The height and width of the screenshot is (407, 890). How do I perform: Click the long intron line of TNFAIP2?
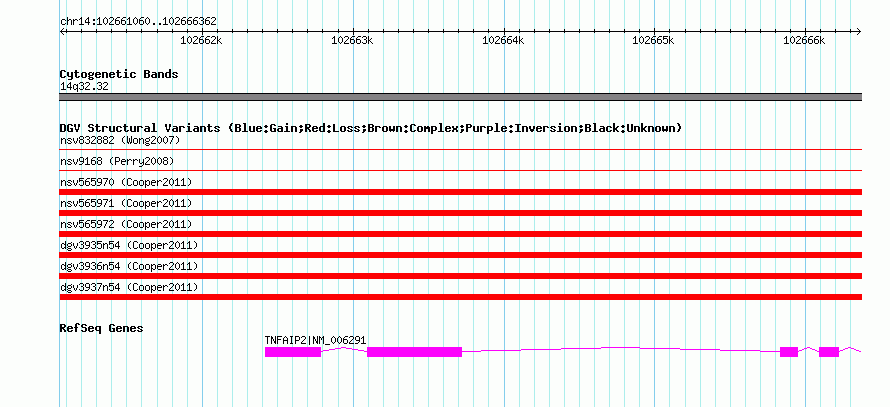click(x=621, y=349)
